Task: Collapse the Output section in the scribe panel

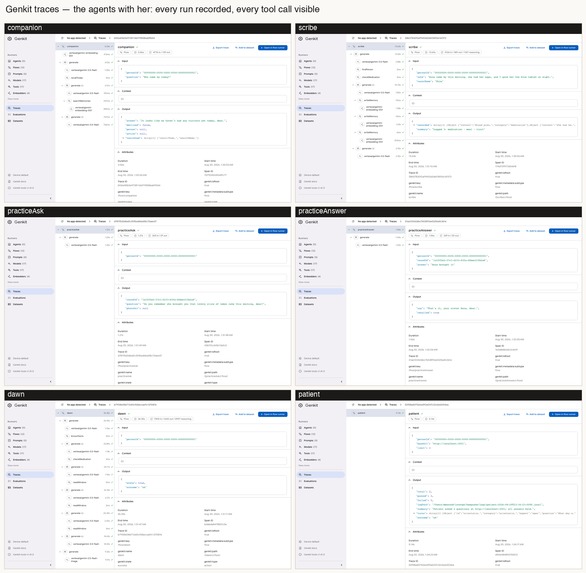Action: click(410, 113)
